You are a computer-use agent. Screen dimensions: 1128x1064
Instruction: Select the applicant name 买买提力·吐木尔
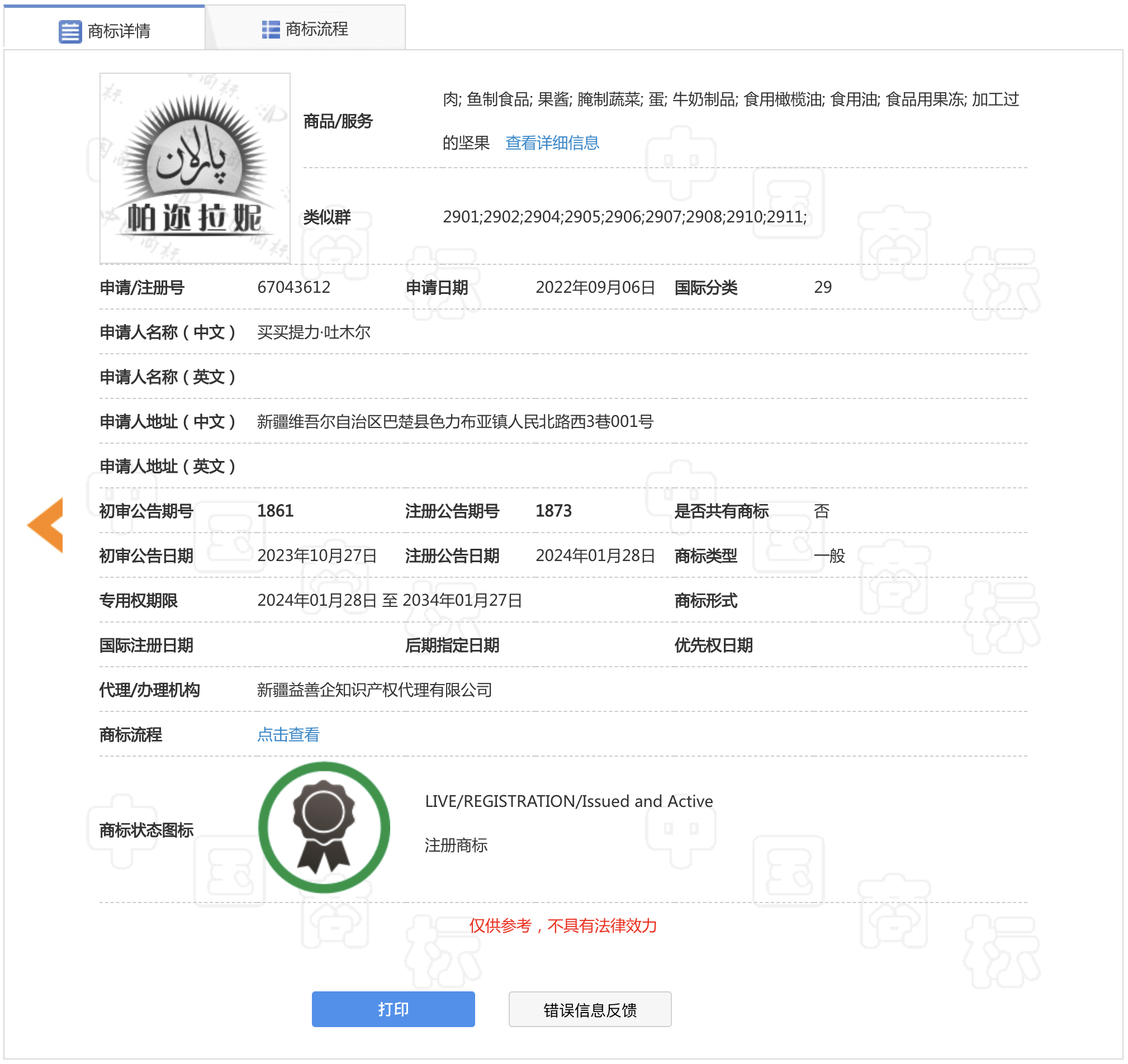(x=314, y=332)
